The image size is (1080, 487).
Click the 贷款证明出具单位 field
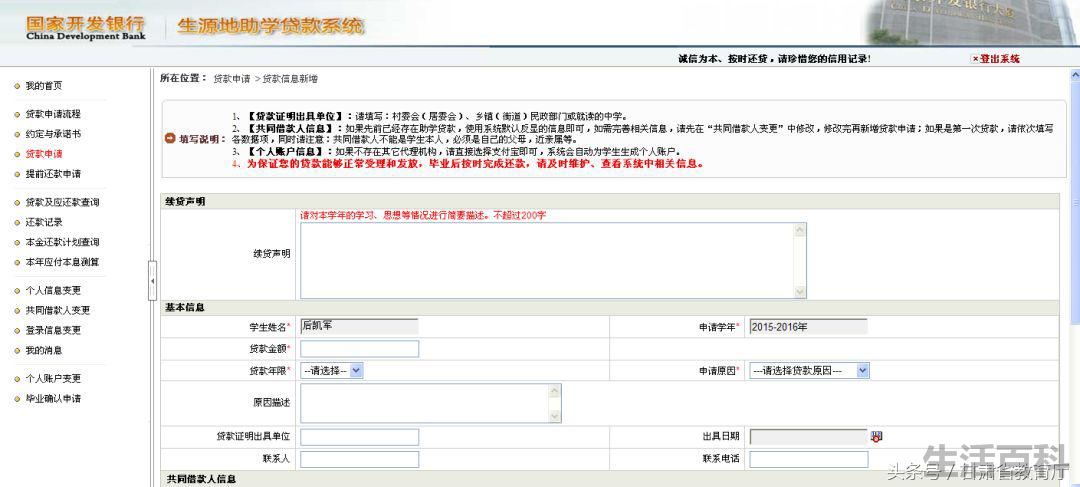[x=360, y=437]
